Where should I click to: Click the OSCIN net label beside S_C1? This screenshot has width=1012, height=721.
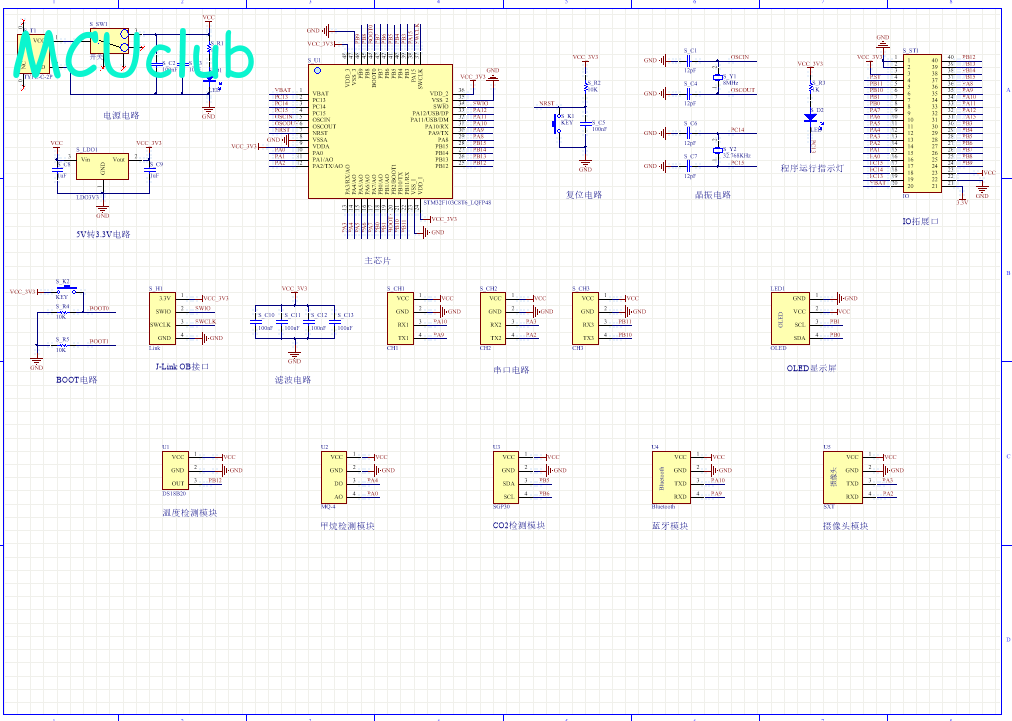click(x=740, y=57)
